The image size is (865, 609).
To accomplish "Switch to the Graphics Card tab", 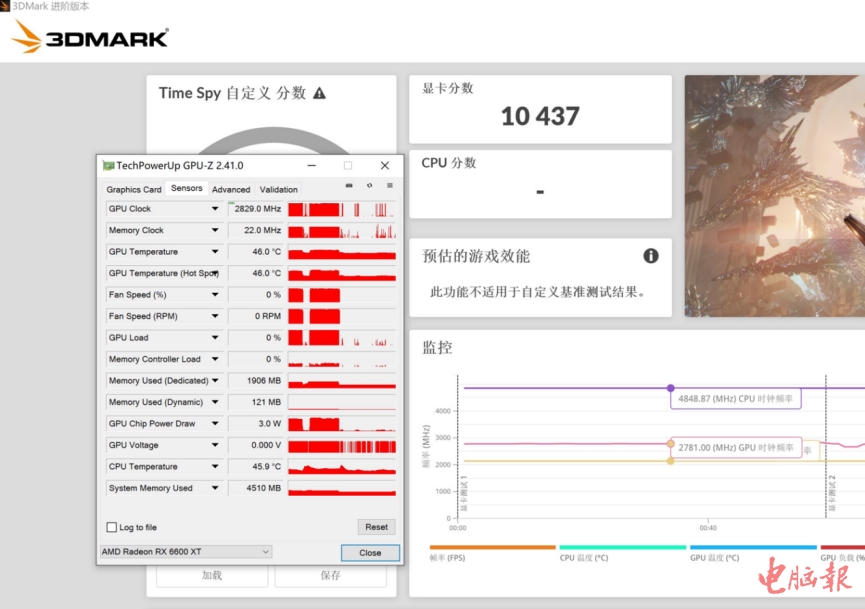I will point(134,189).
